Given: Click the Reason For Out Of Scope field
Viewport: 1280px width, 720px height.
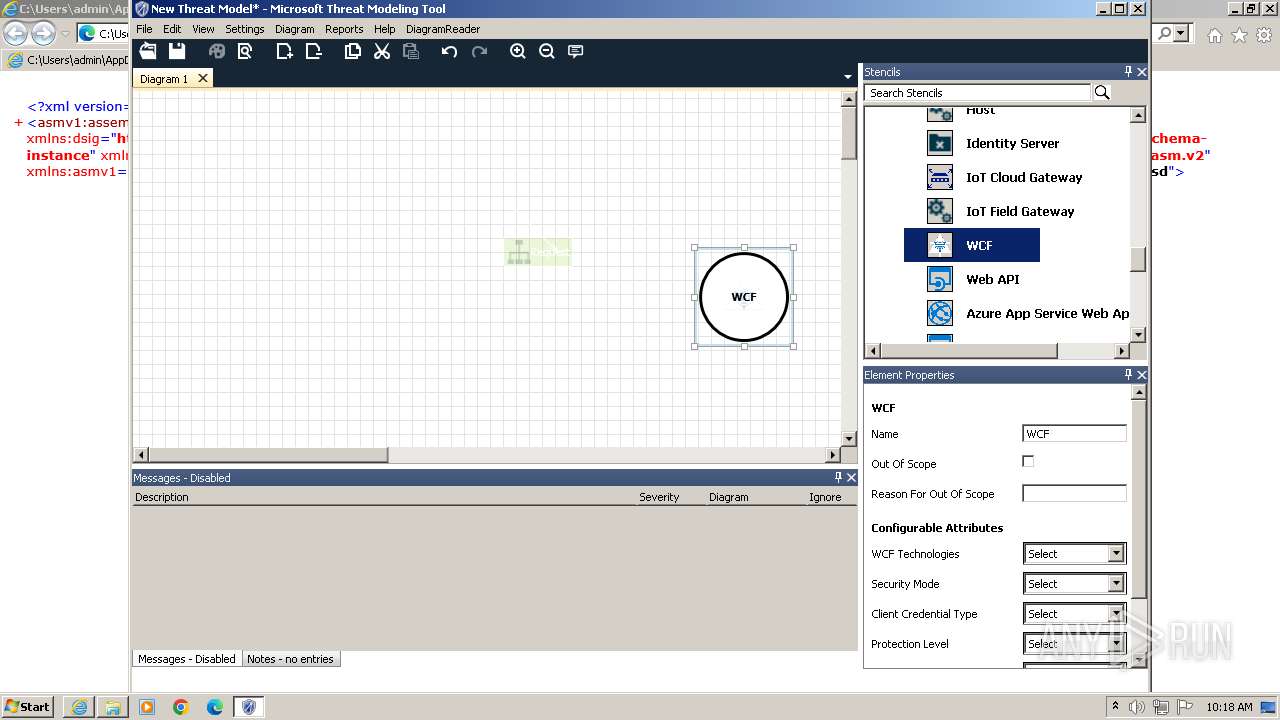Looking at the screenshot, I should (x=1074, y=494).
